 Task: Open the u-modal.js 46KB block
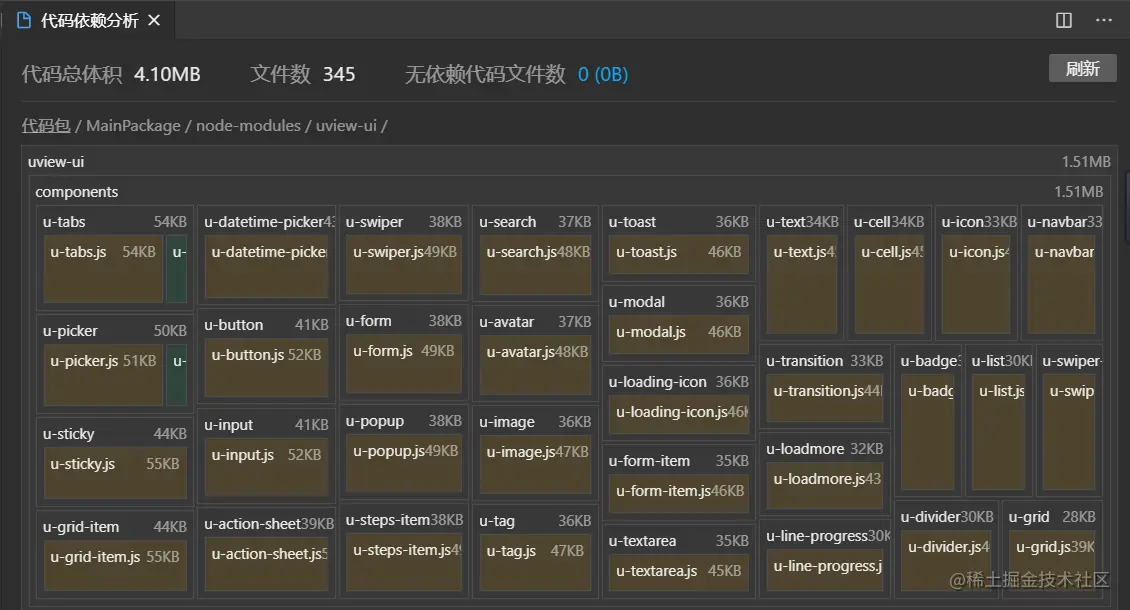pos(679,335)
